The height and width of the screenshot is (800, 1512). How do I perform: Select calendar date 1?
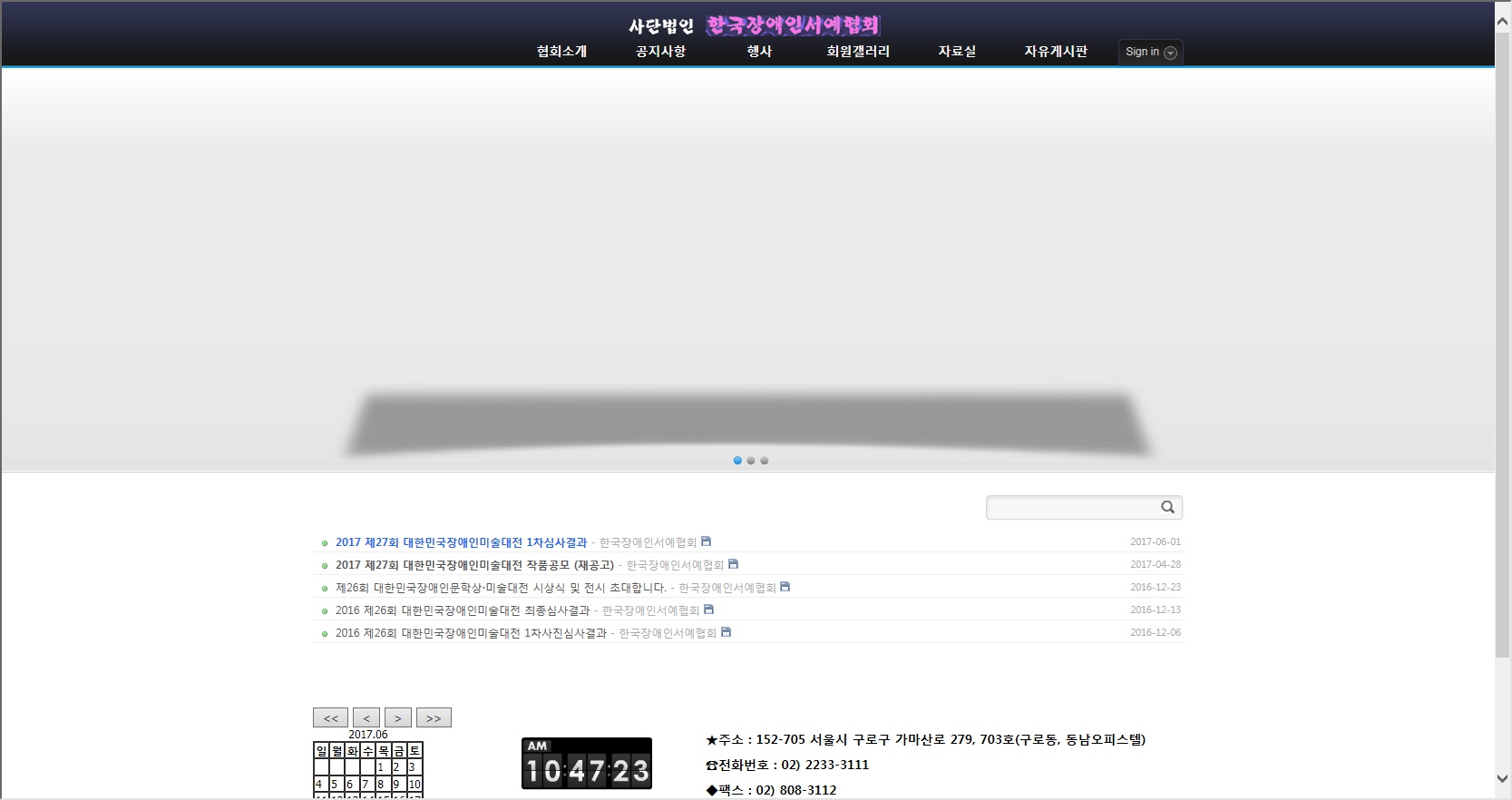coord(383,767)
